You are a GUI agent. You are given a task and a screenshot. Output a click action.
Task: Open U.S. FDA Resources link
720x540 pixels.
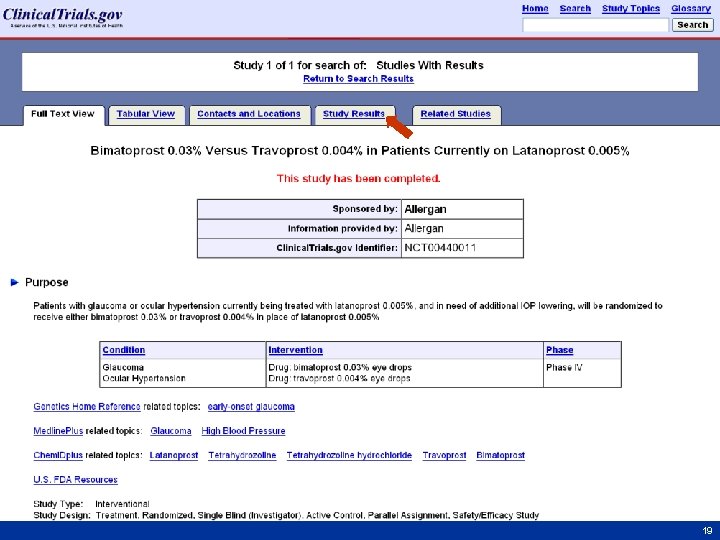click(x=75, y=479)
